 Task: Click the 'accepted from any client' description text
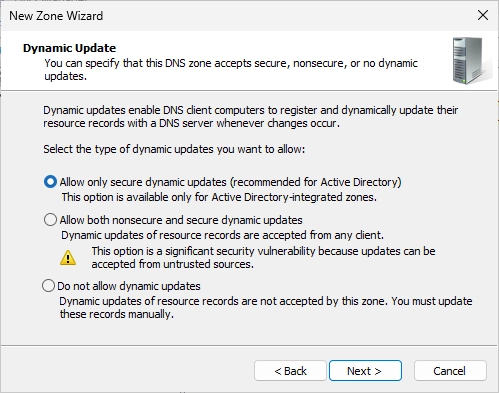(222, 235)
